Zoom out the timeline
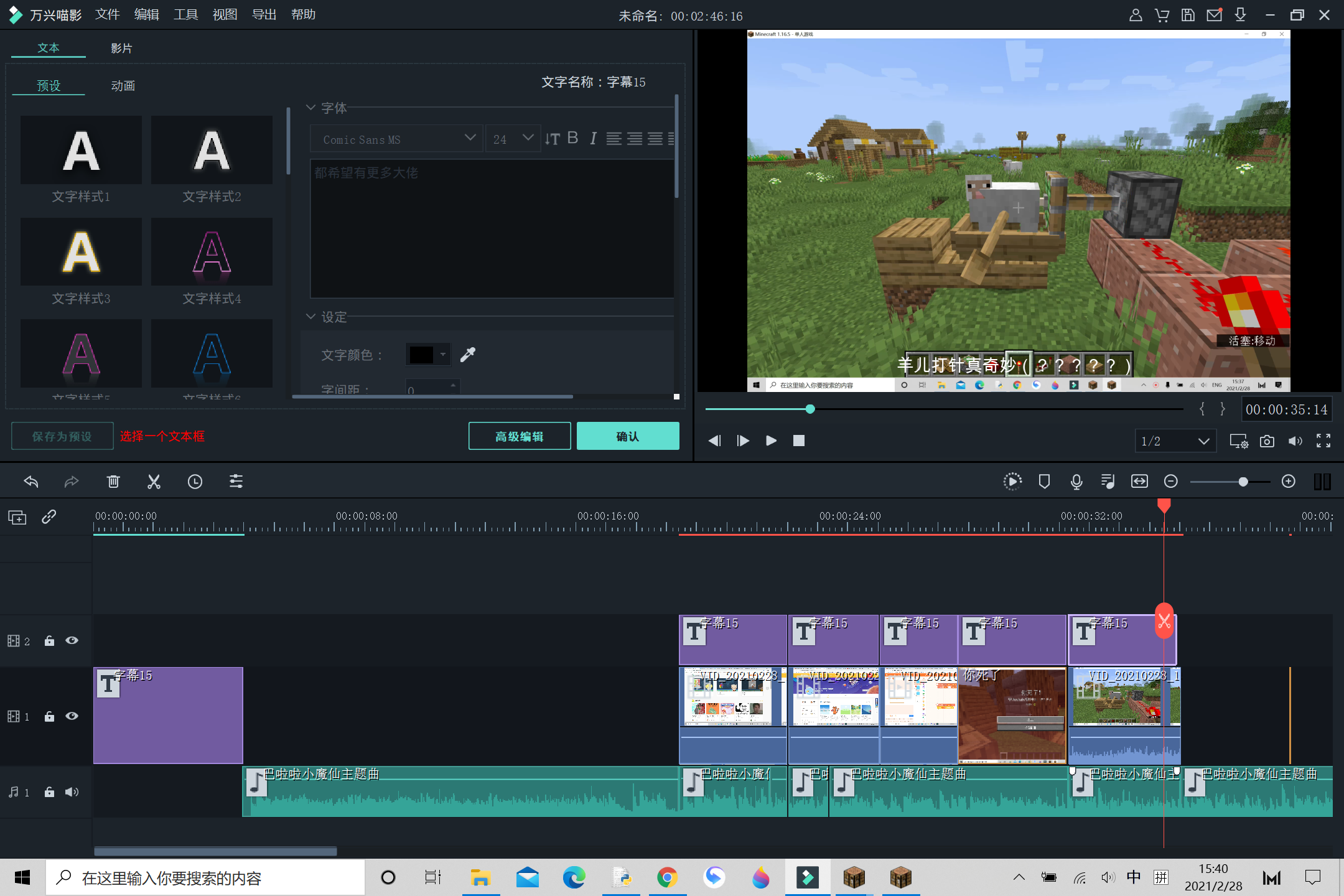This screenshot has height=896, width=1344. coord(1171,481)
